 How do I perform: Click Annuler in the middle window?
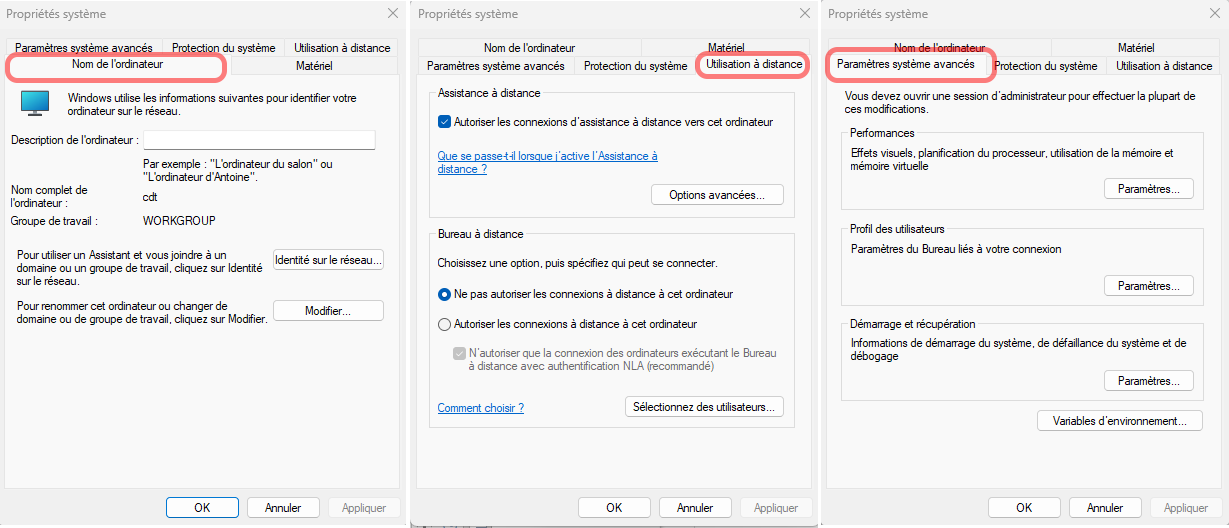pyautogui.click(x=695, y=508)
